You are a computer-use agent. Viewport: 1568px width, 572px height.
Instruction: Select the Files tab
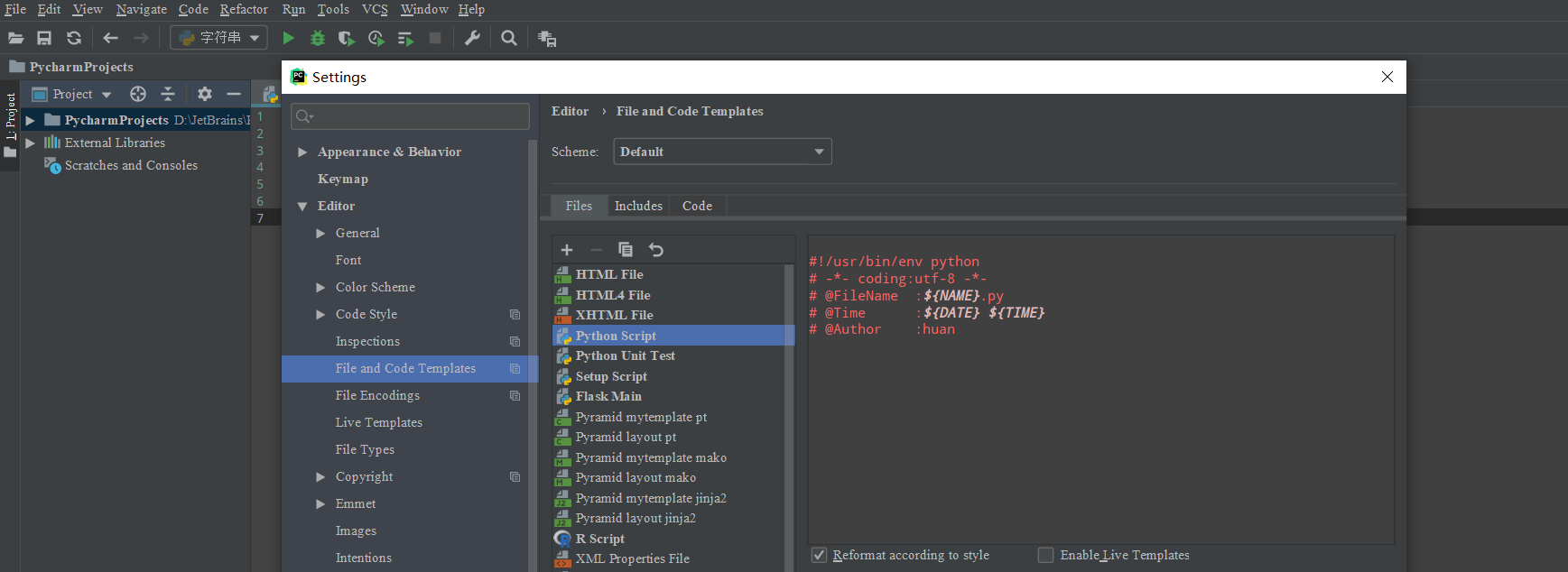click(579, 206)
